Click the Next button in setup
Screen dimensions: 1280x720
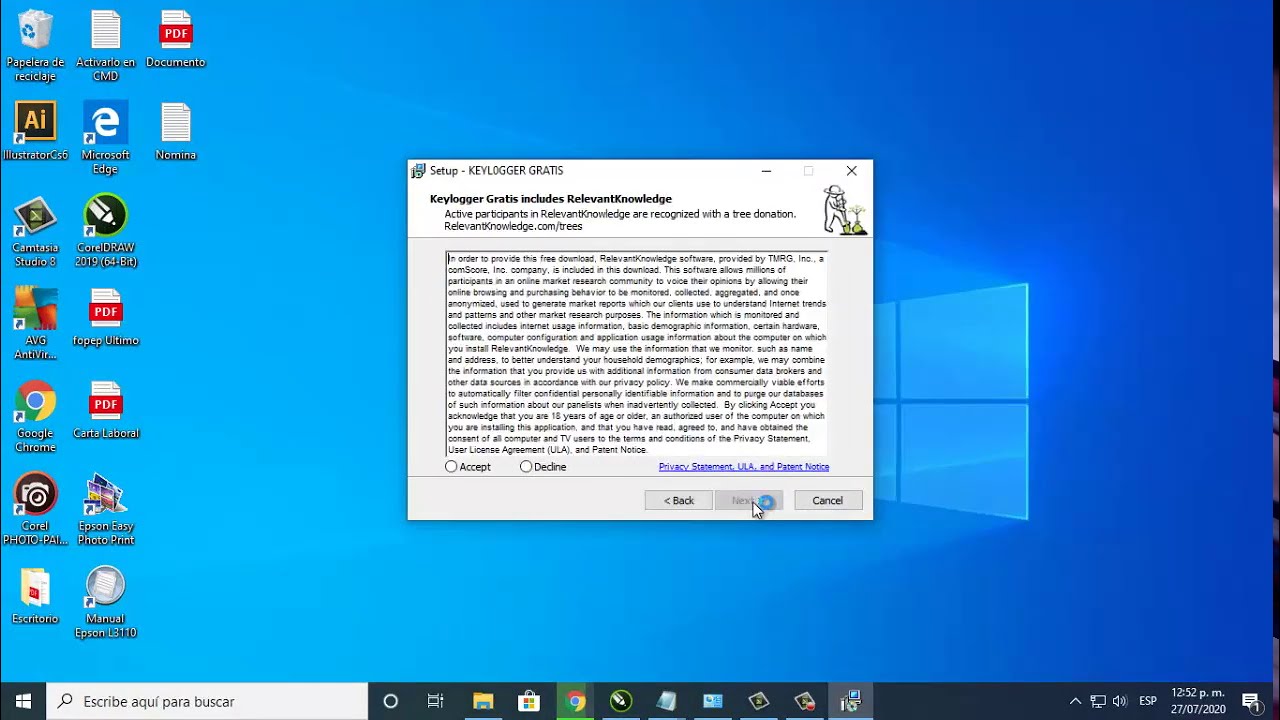[x=749, y=500]
